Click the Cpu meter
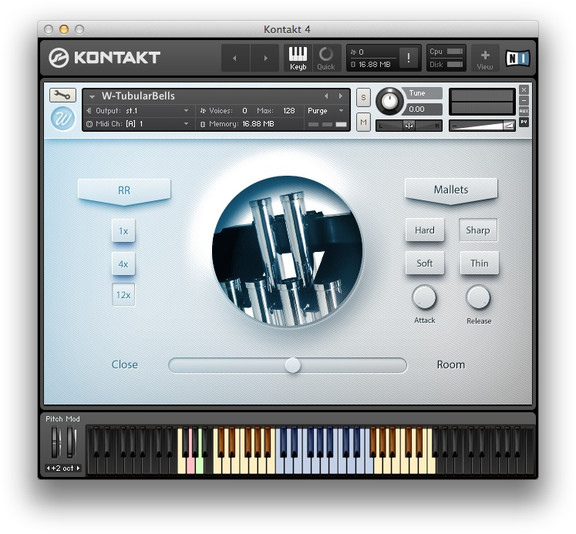Image resolution: width=576 pixels, height=534 pixels. pyautogui.click(x=455, y=51)
